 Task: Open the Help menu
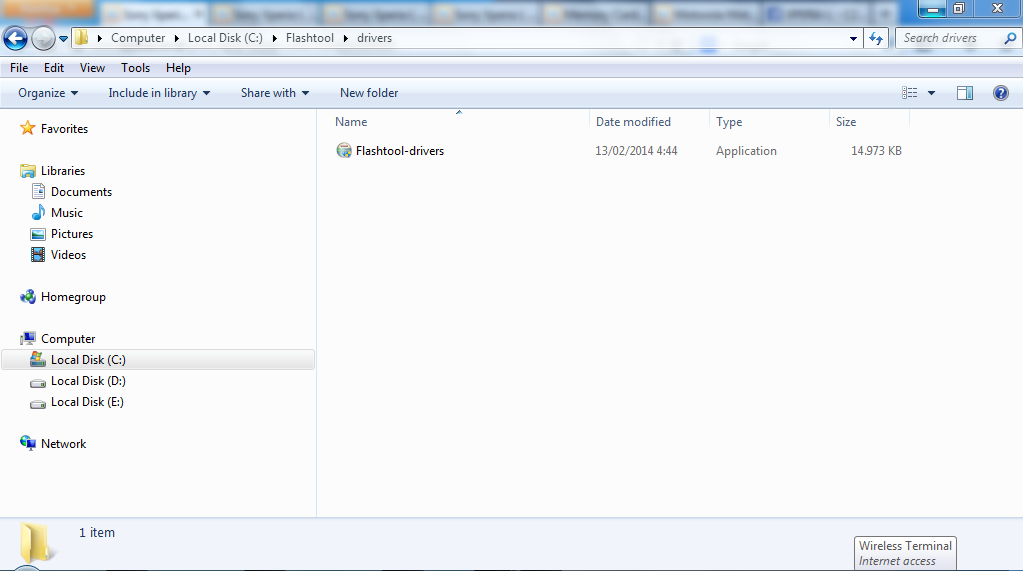pyautogui.click(x=178, y=68)
